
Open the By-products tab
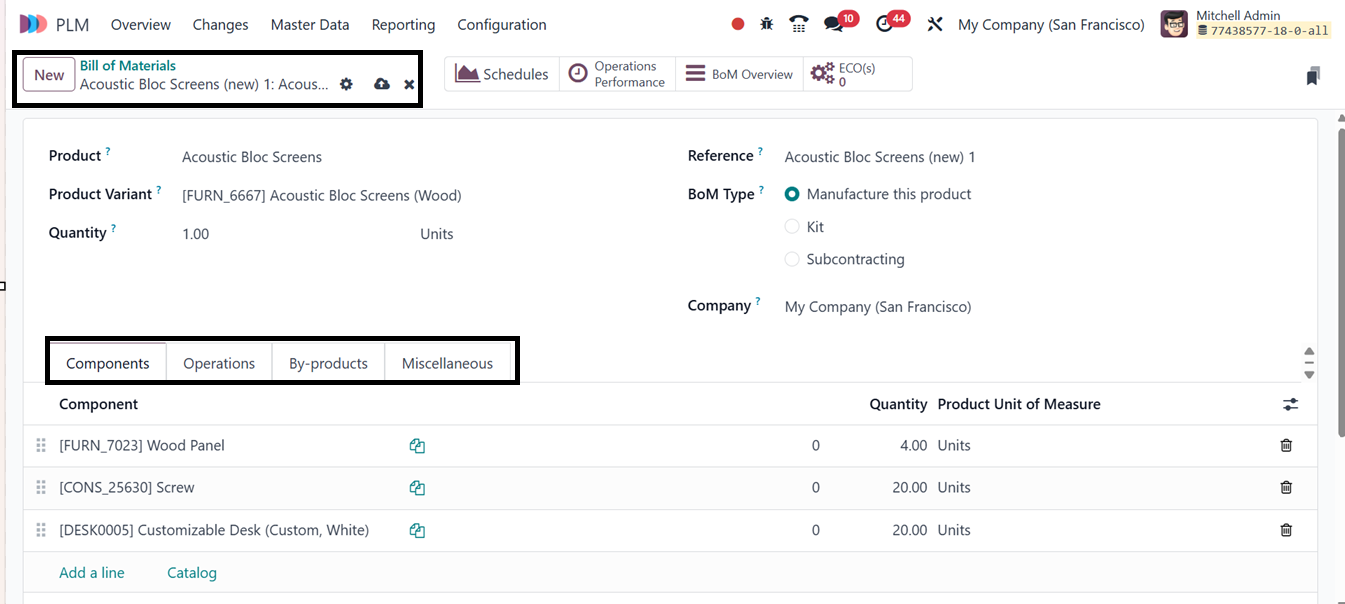(x=328, y=363)
